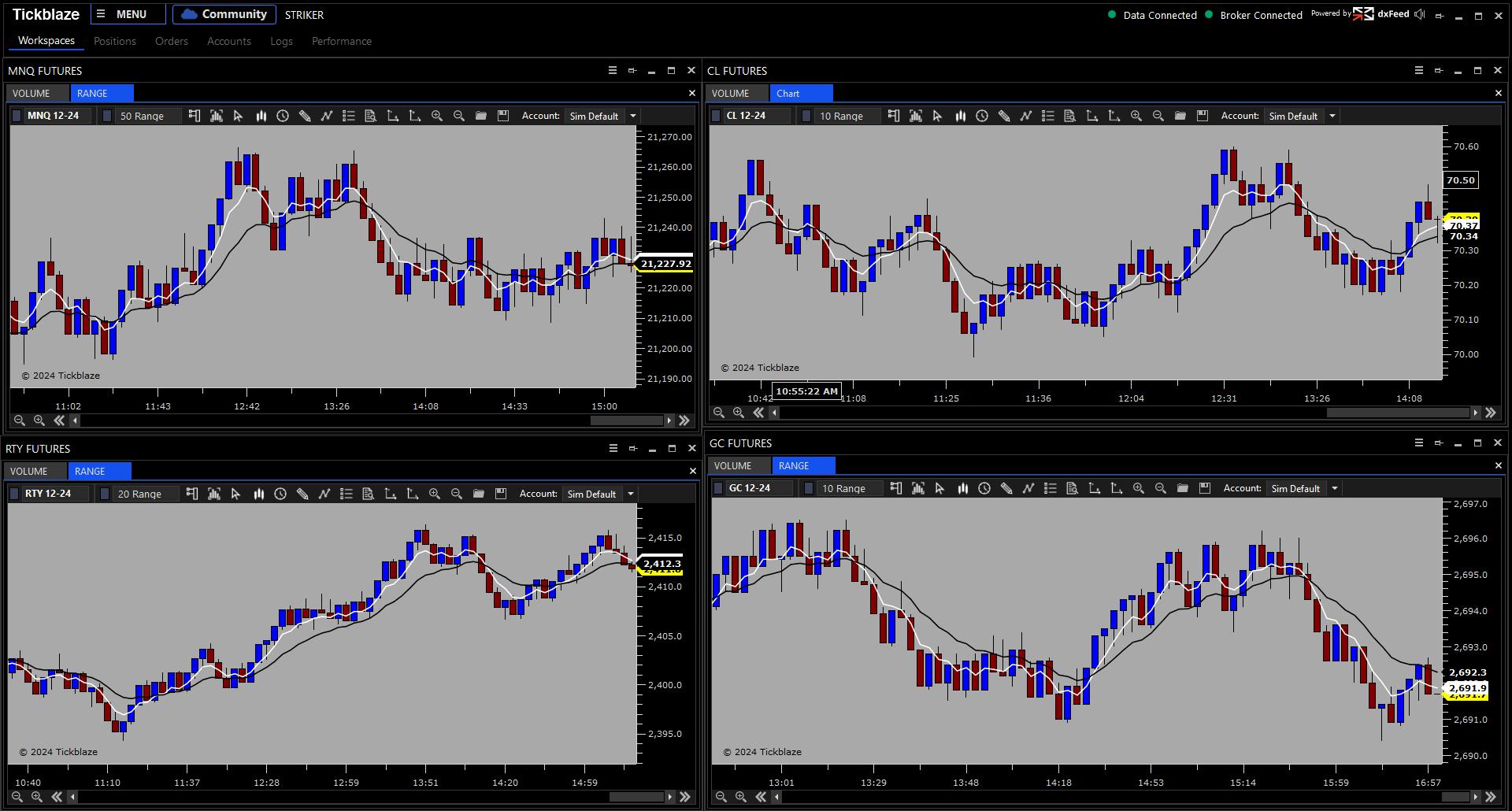
Task: Open indicators in MNQ chart toolbar
Action: click(x=217, y=116)
